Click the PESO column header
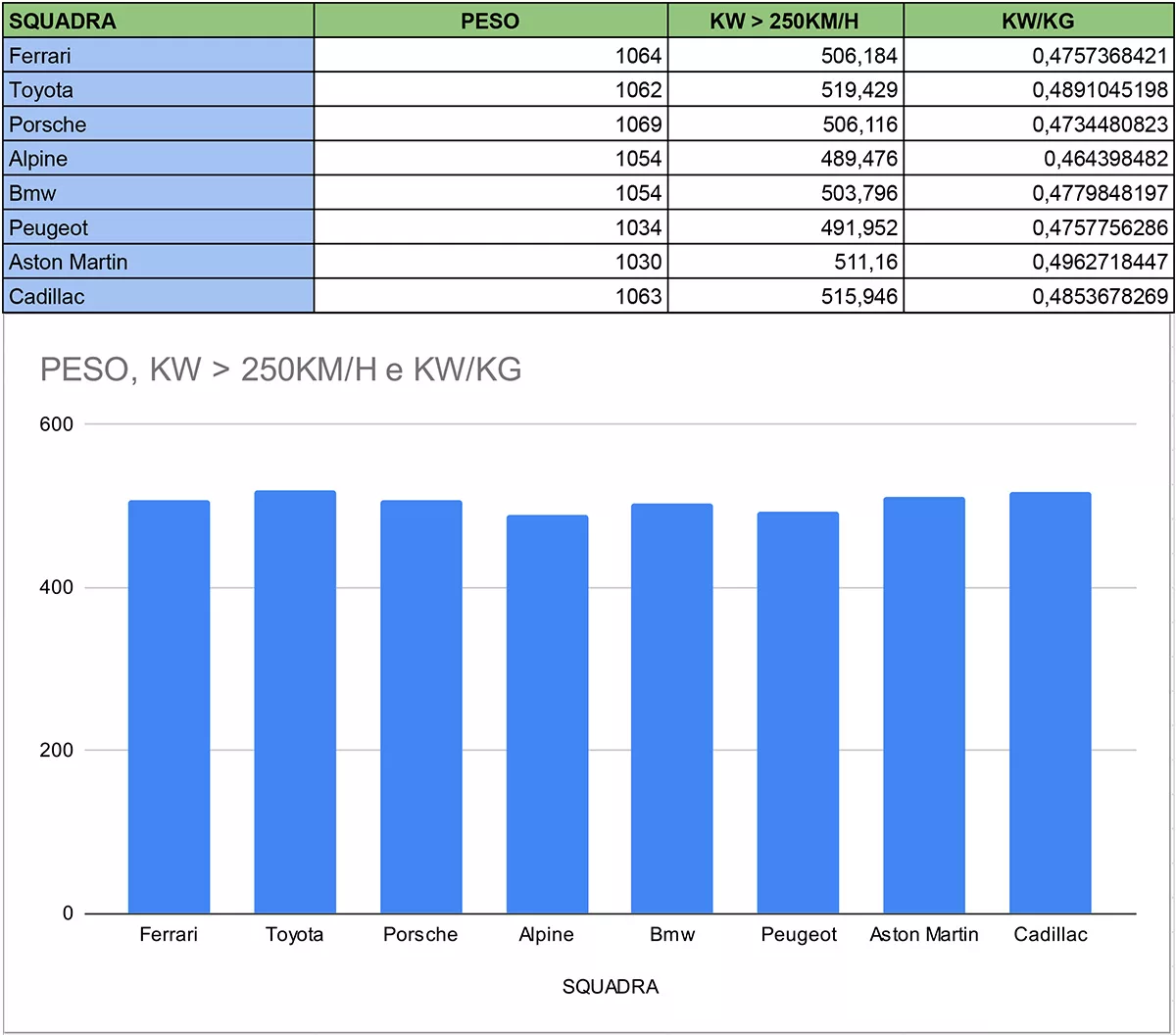Image resolution: width=1176 pixels, height=1035 pixels. [490, 21]
